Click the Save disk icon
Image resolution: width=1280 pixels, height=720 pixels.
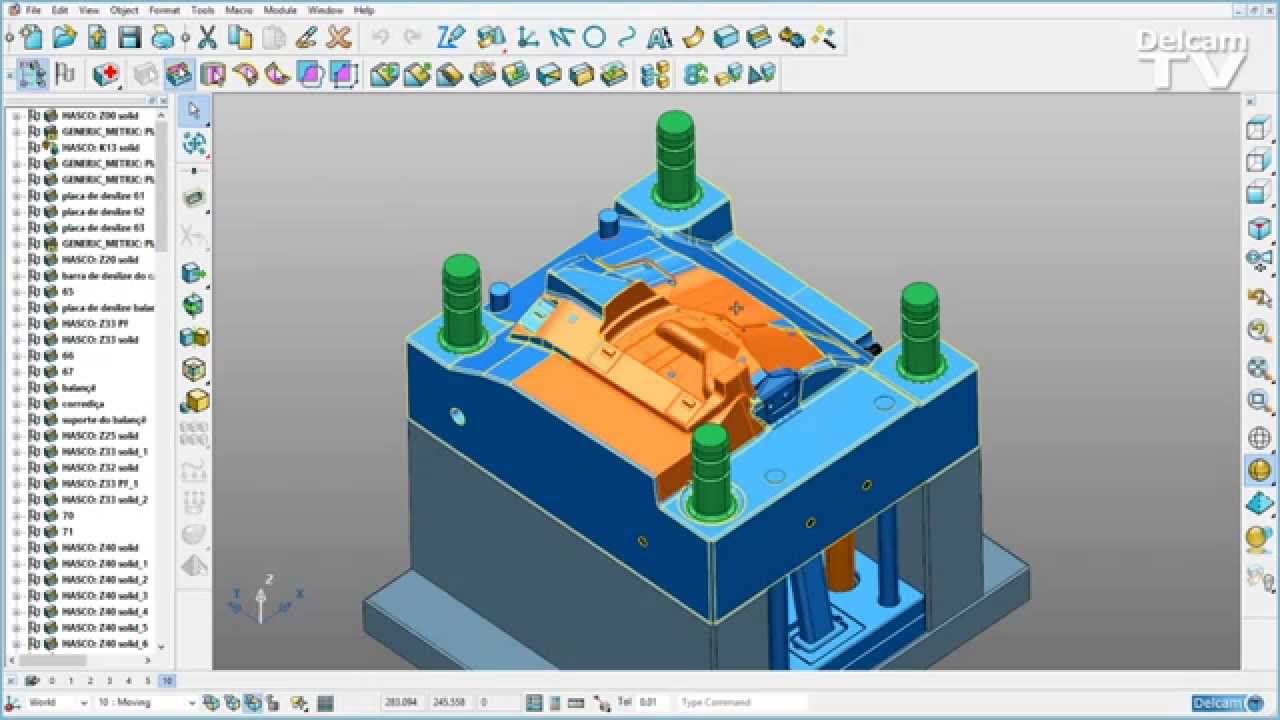tap(129, 38)
